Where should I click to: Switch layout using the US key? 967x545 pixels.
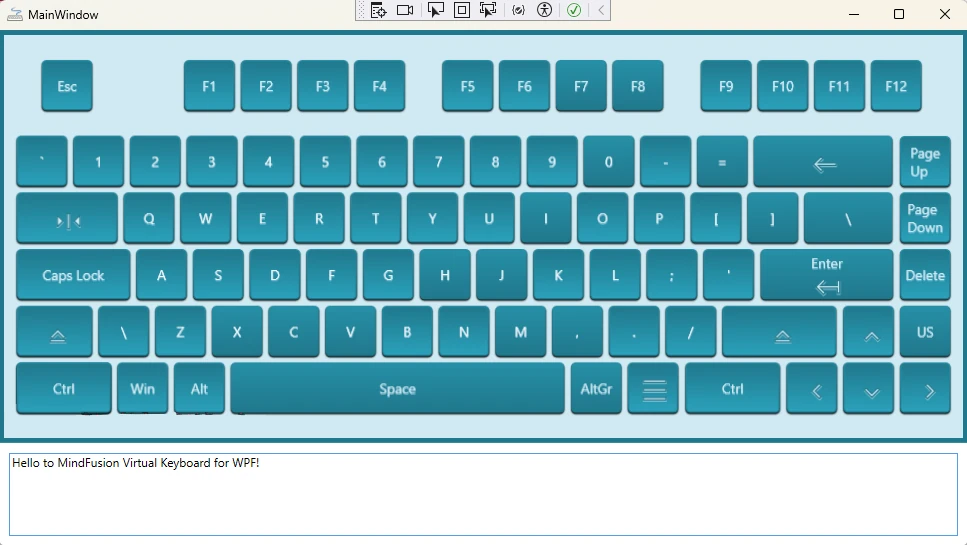pyautogui.click(x=925, y=332)
